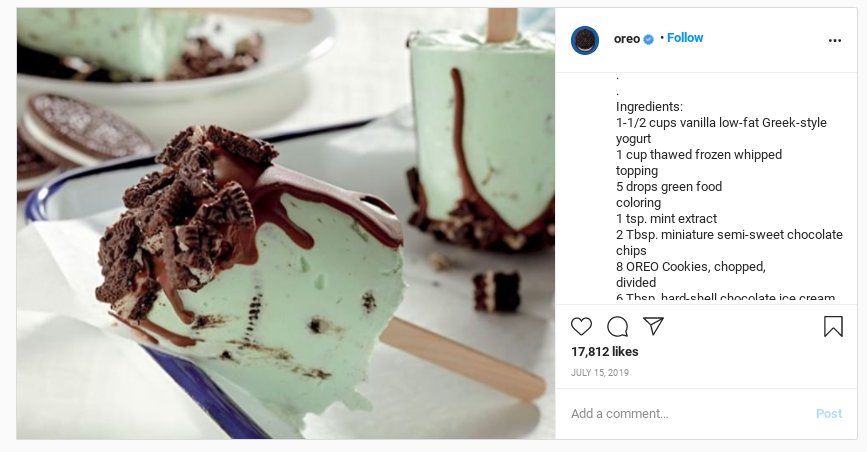This screenshot has height=452, width=867.
Task: Click the blue verified badge
Action: click(649, 39)
